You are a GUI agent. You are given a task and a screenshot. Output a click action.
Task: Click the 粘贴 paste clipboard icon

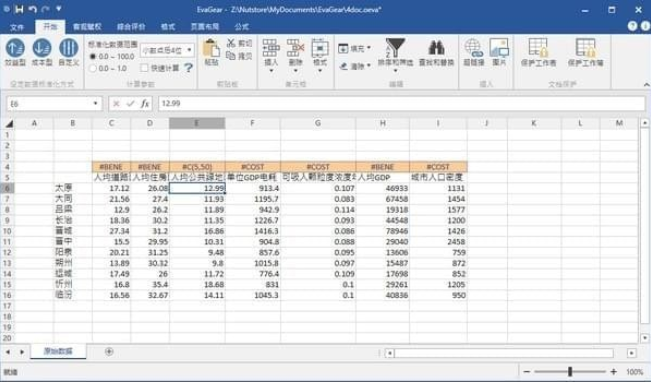211,49
